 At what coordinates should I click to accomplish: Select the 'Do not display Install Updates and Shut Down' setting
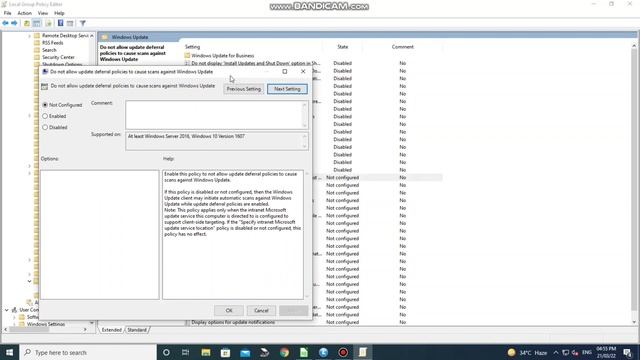(256, 63)
